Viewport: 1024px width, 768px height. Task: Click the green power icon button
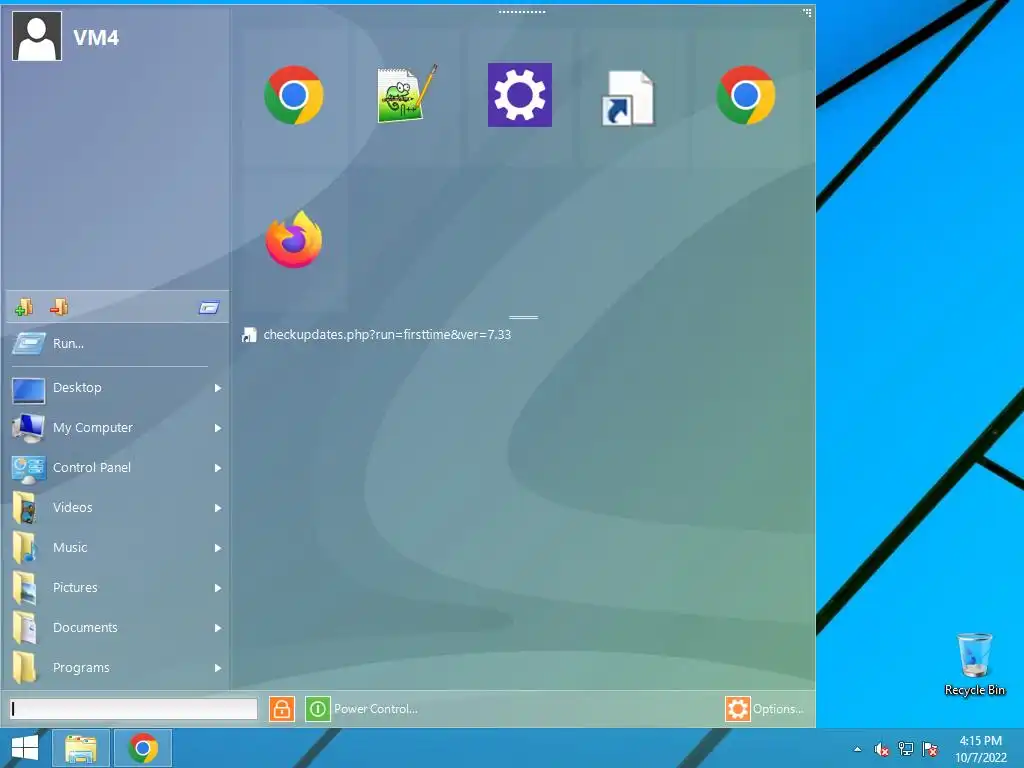click(317, 709)
